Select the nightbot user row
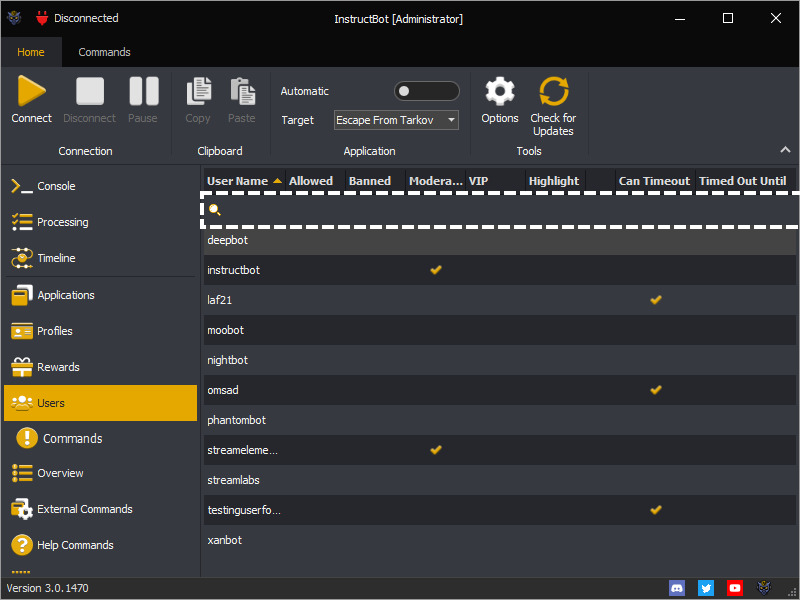804x600 pixels. click(x=500, y=360)
